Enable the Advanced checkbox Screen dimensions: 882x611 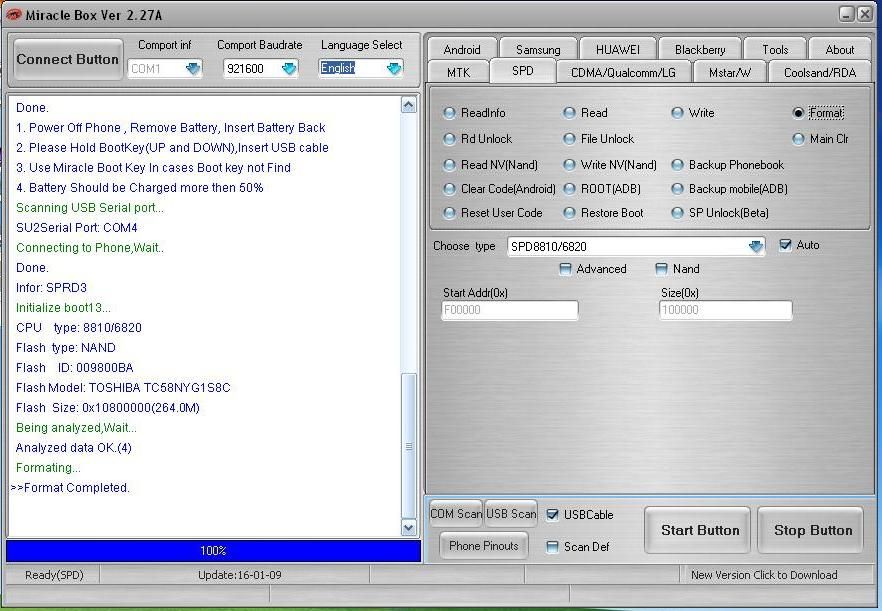click(566, 269)
